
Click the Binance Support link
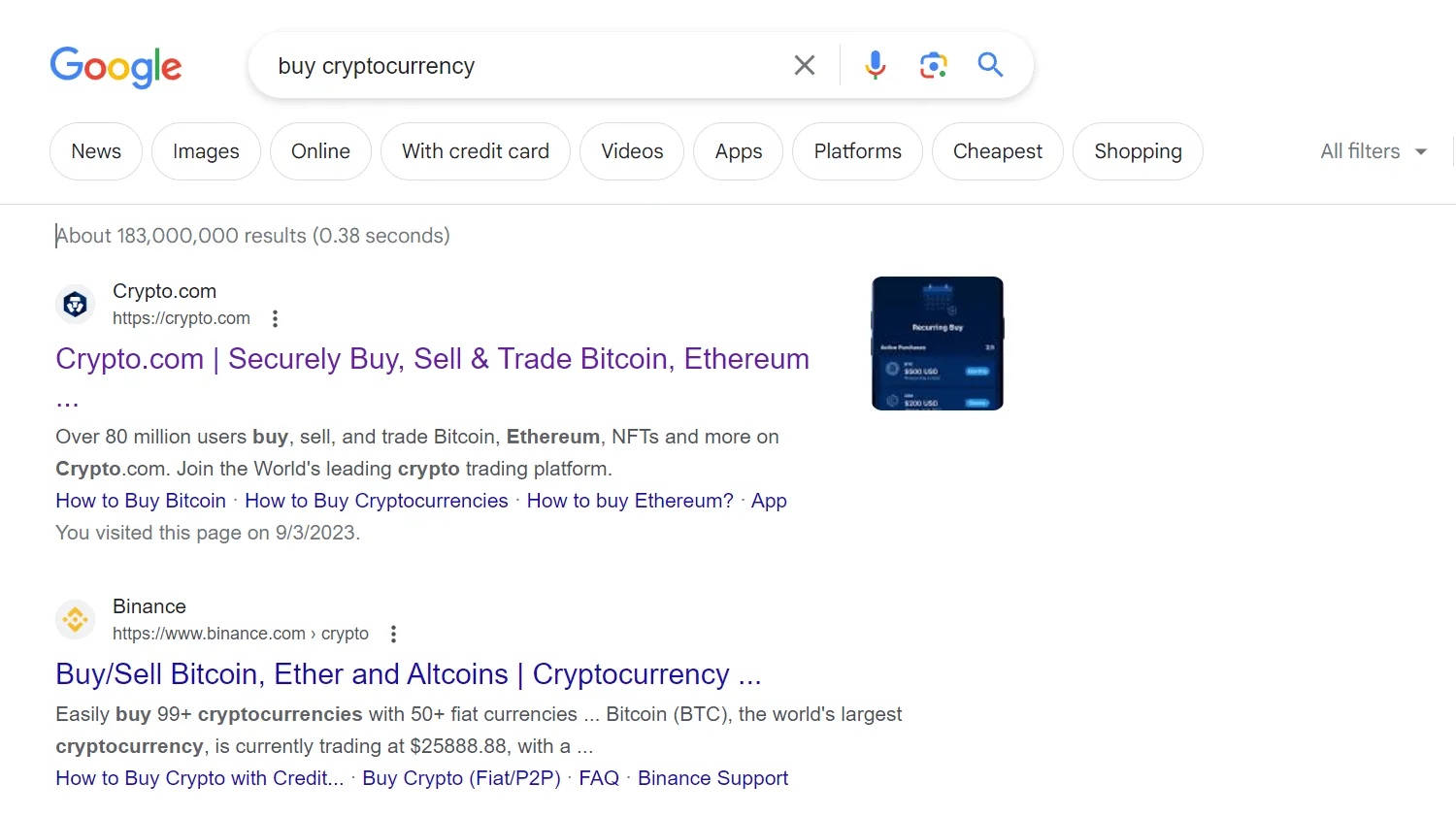(x=712, y=777)
